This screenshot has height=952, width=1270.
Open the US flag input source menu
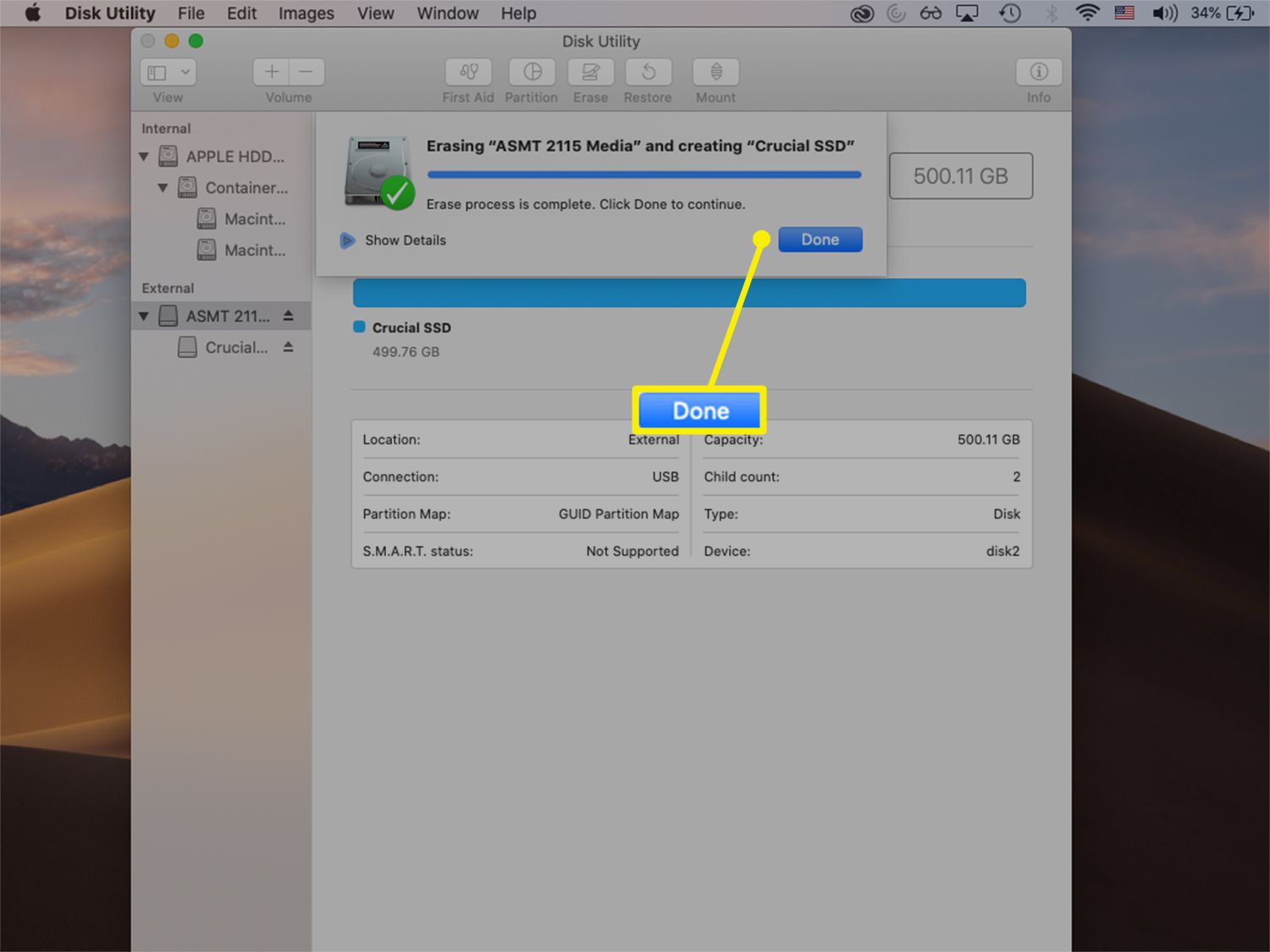[1124, 14]
